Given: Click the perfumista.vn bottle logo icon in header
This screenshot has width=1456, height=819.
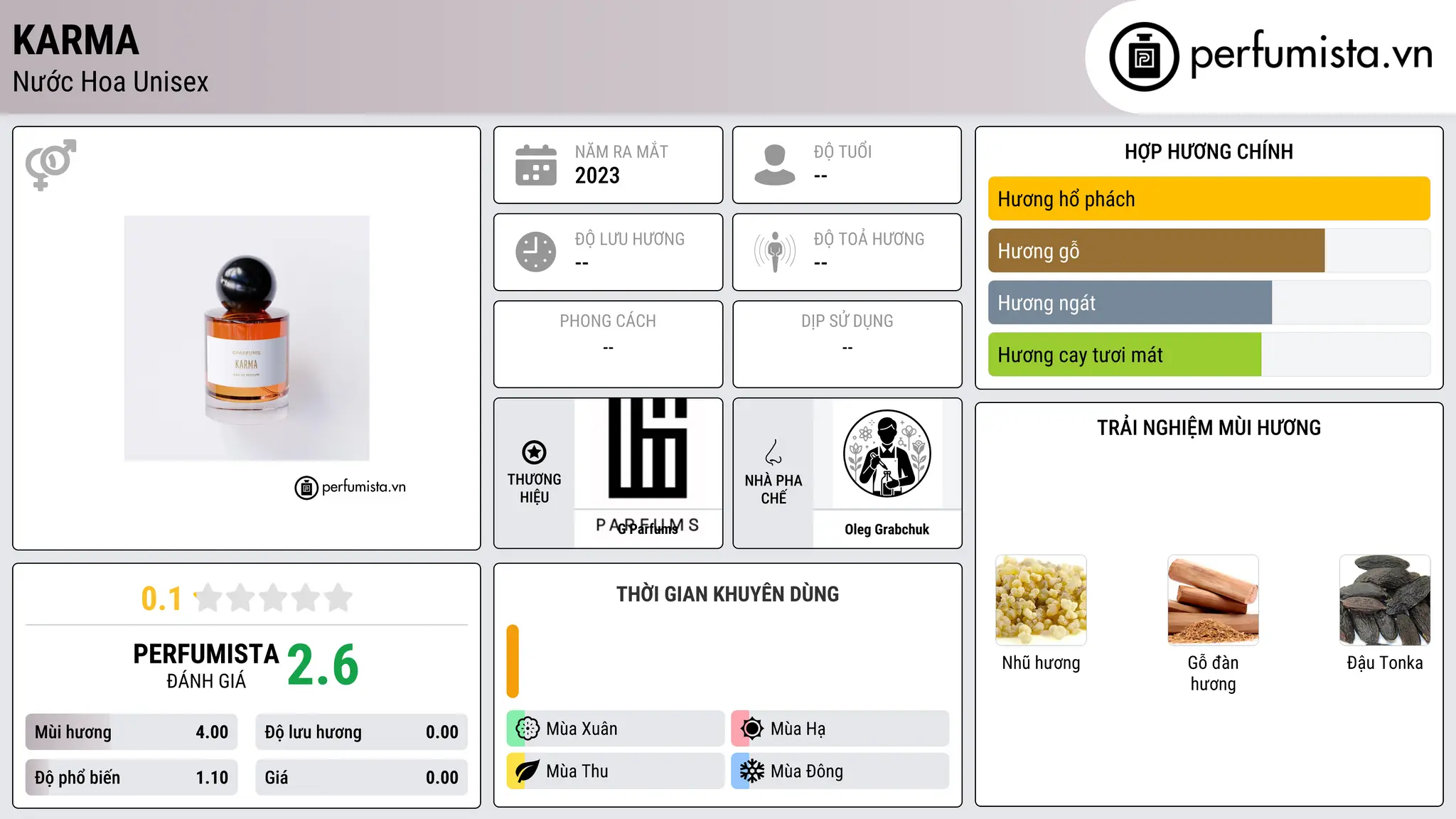Looking at the screenshot, I should point(1144,57).
